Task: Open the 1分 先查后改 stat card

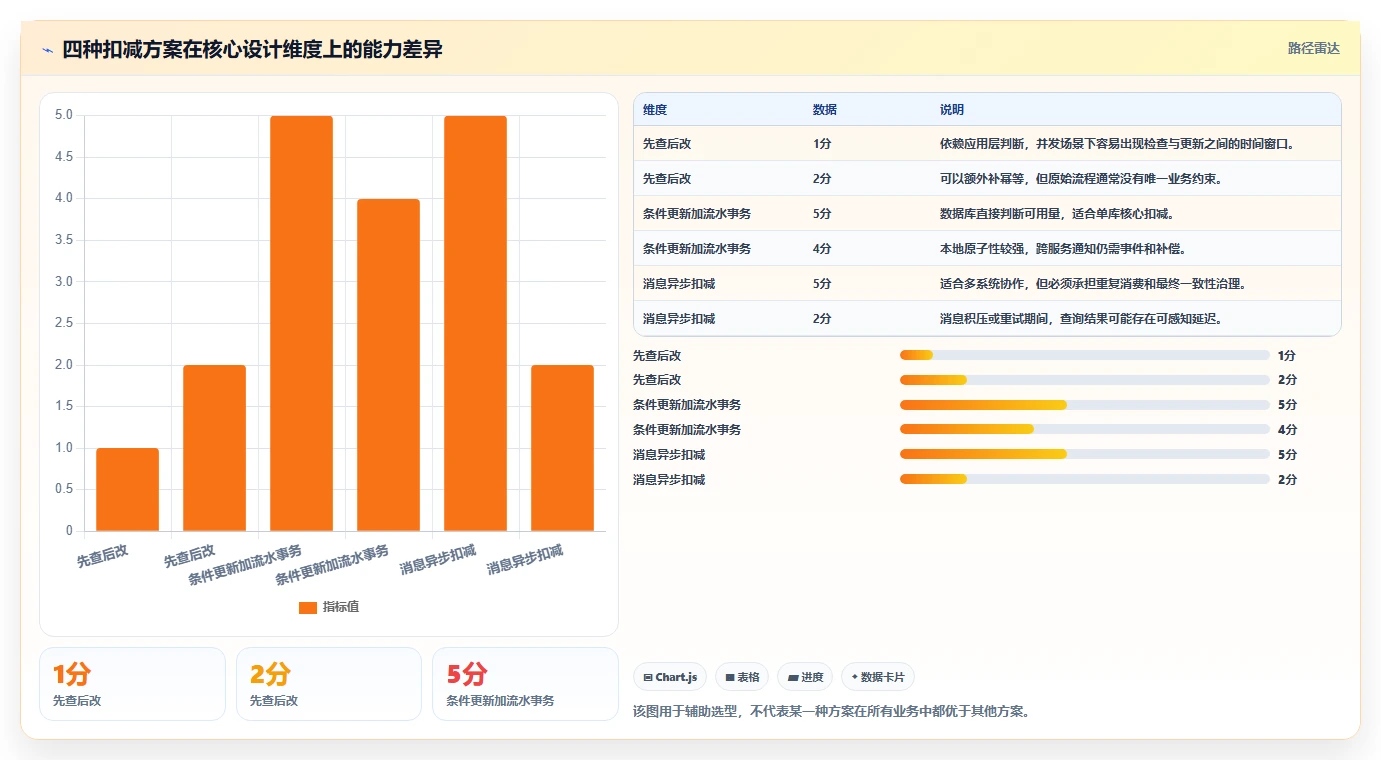Action: pyautogui.click(x=132, y=684)
